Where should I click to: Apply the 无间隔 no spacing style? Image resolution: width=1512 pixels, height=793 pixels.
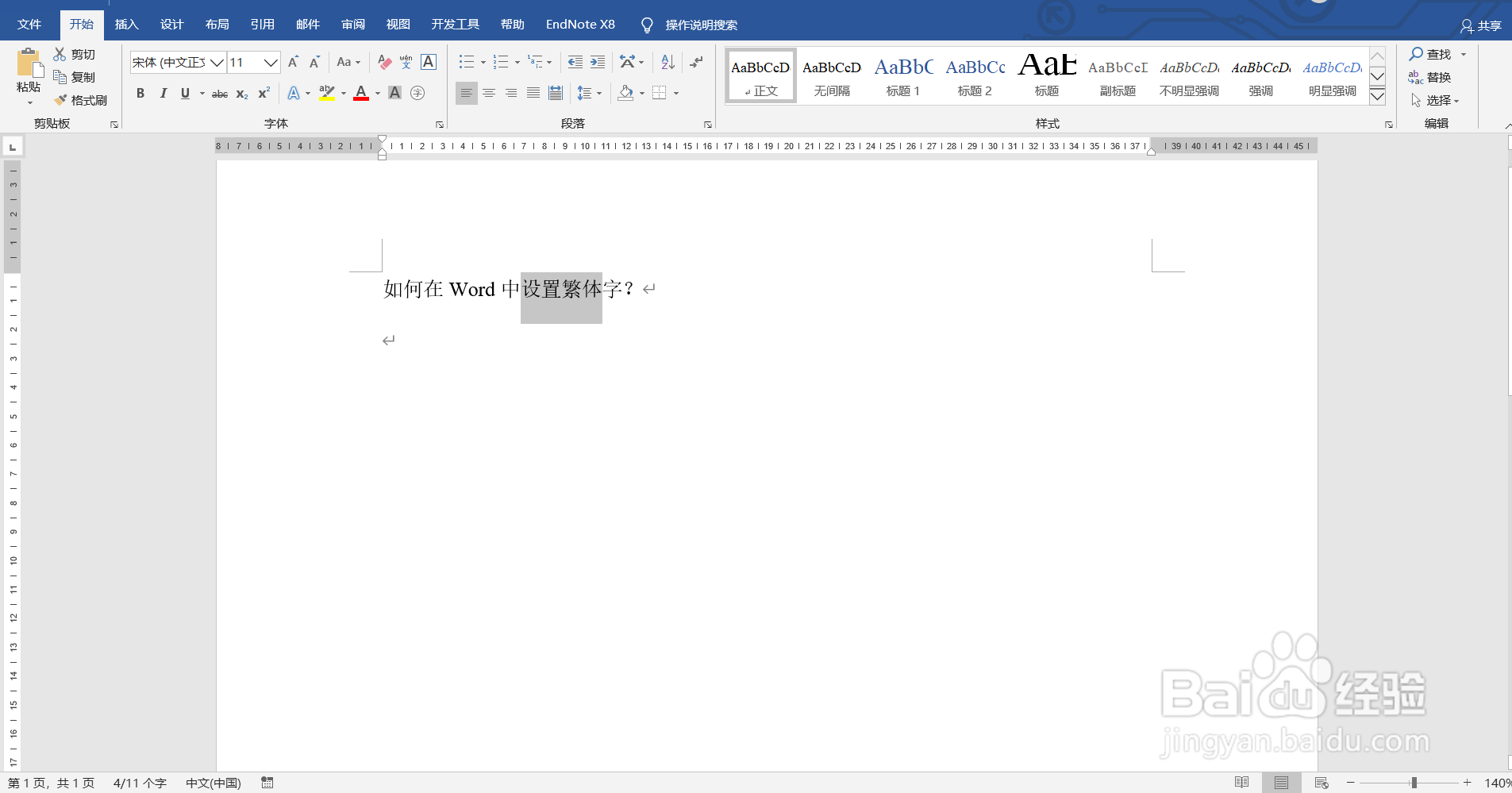(x=832, y=76)
